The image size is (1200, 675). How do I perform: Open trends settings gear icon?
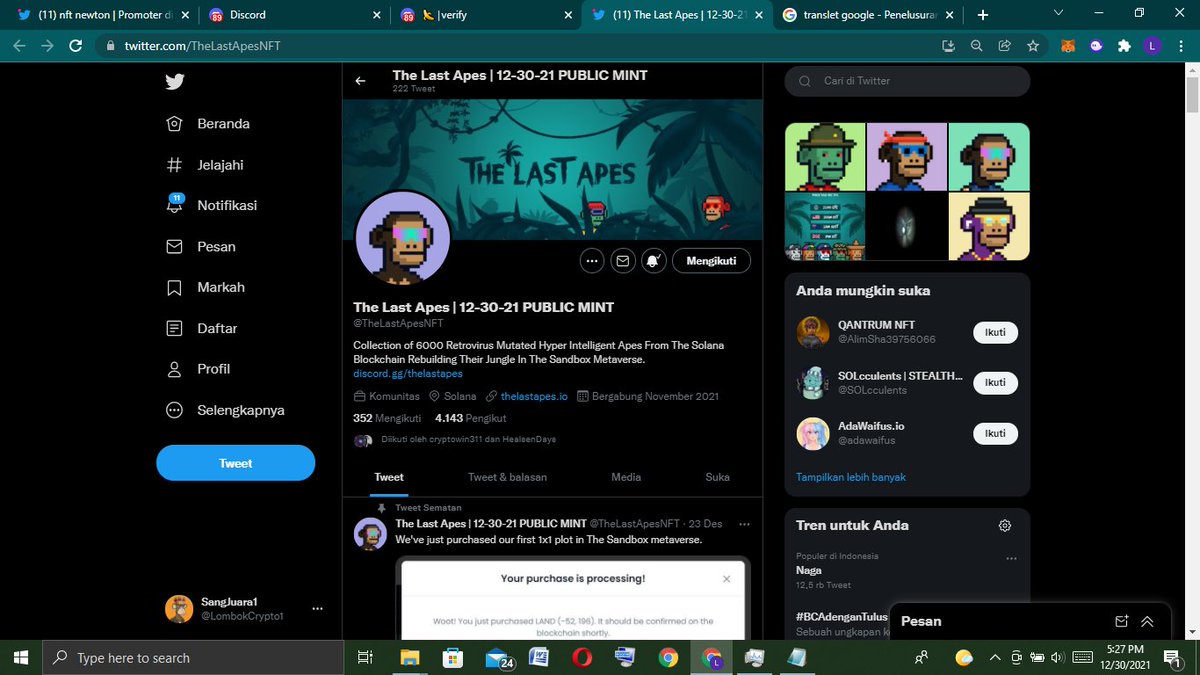1005,525
